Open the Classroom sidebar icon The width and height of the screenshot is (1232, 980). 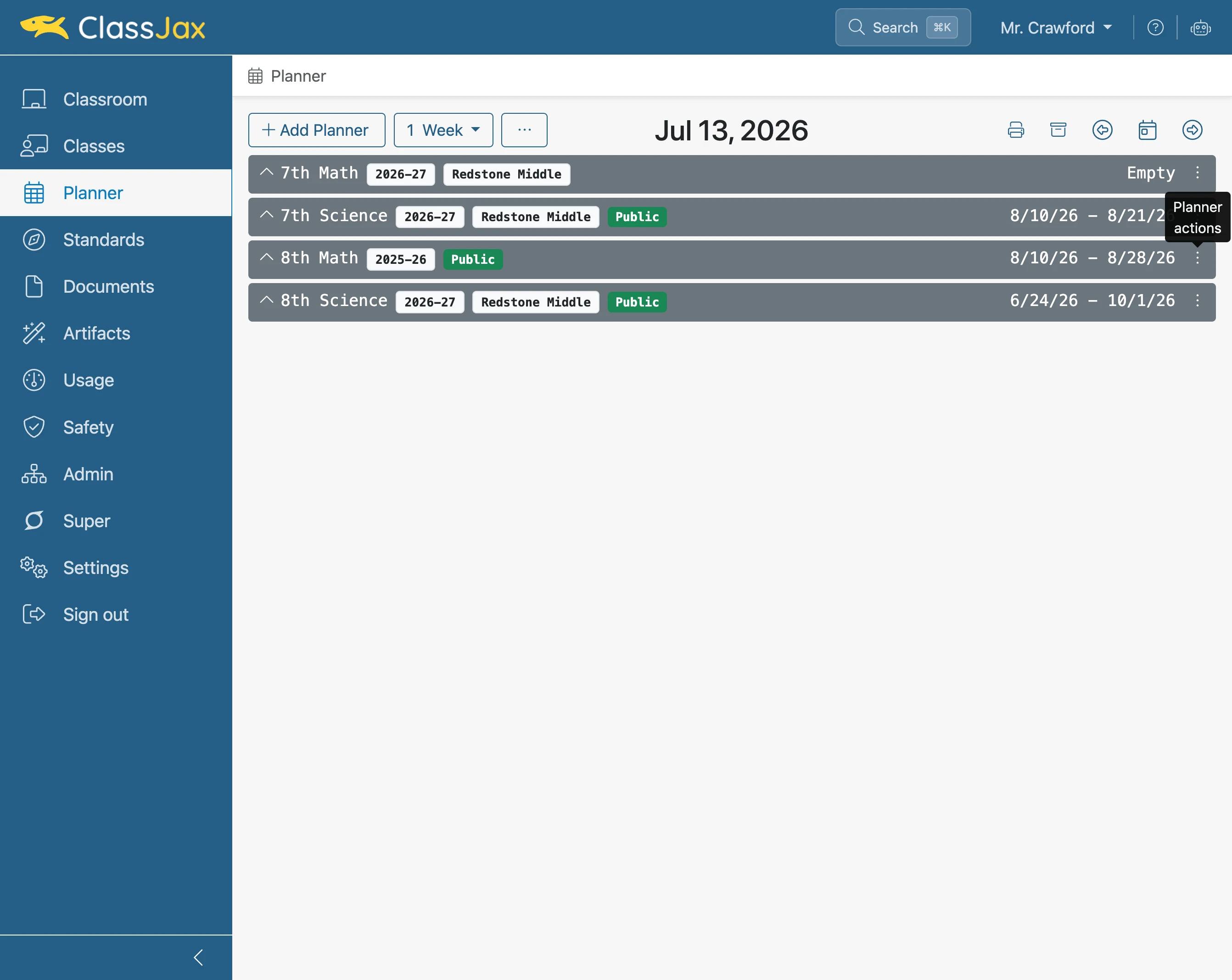tap(34, 99)
